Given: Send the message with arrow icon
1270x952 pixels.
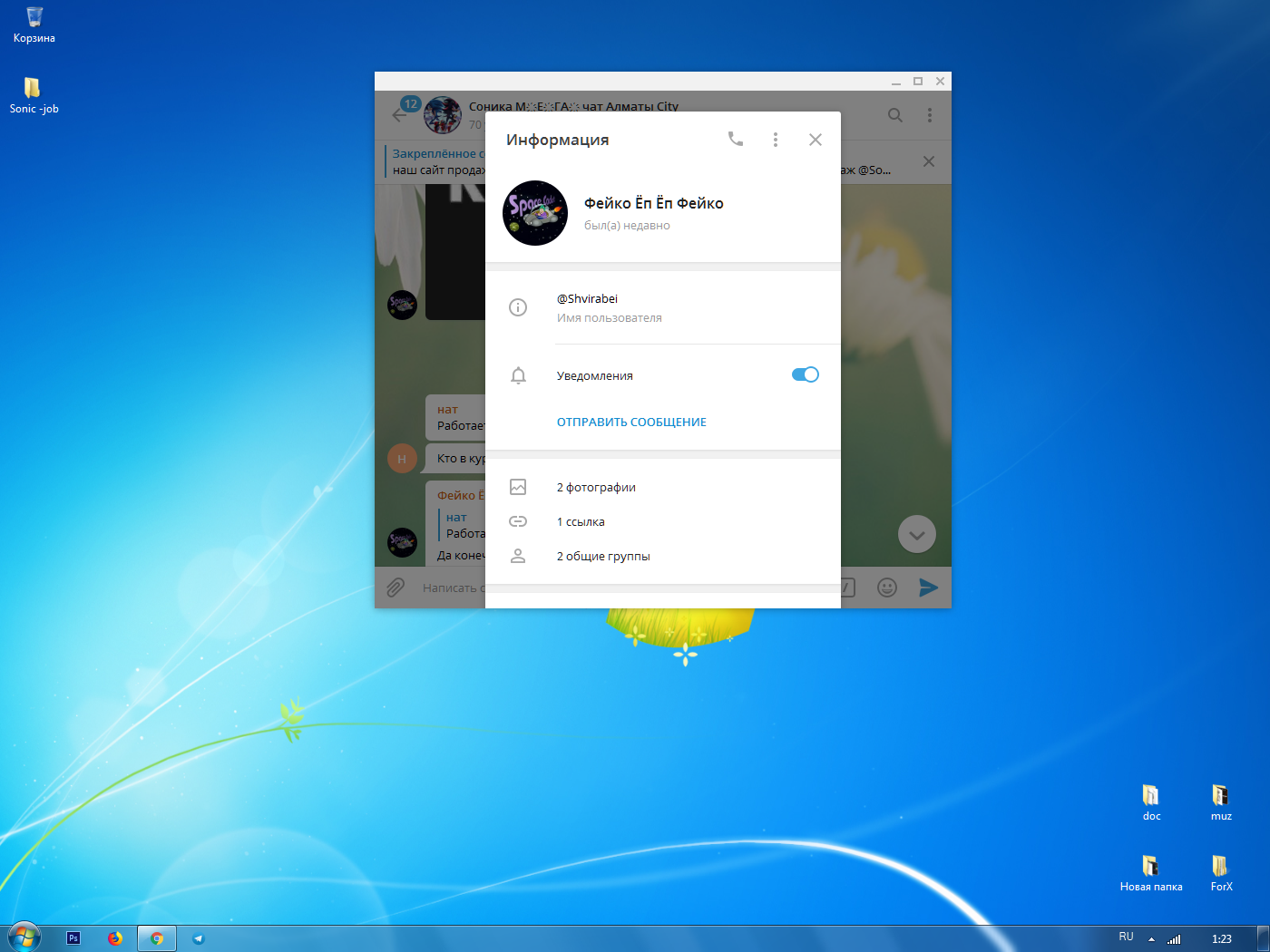Looking at the screenshot, I should point(928,588).
